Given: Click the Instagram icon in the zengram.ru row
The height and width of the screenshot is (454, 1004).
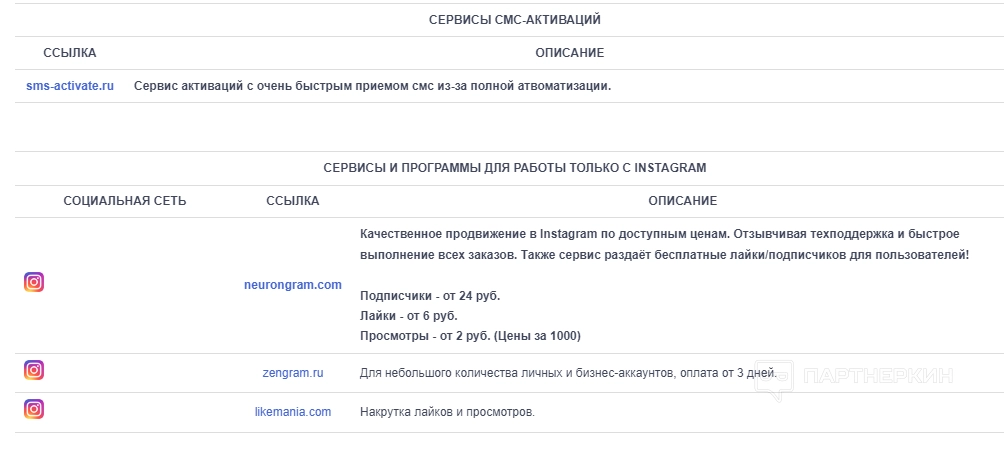Looking at the screenshot, I should pos(34,370).
